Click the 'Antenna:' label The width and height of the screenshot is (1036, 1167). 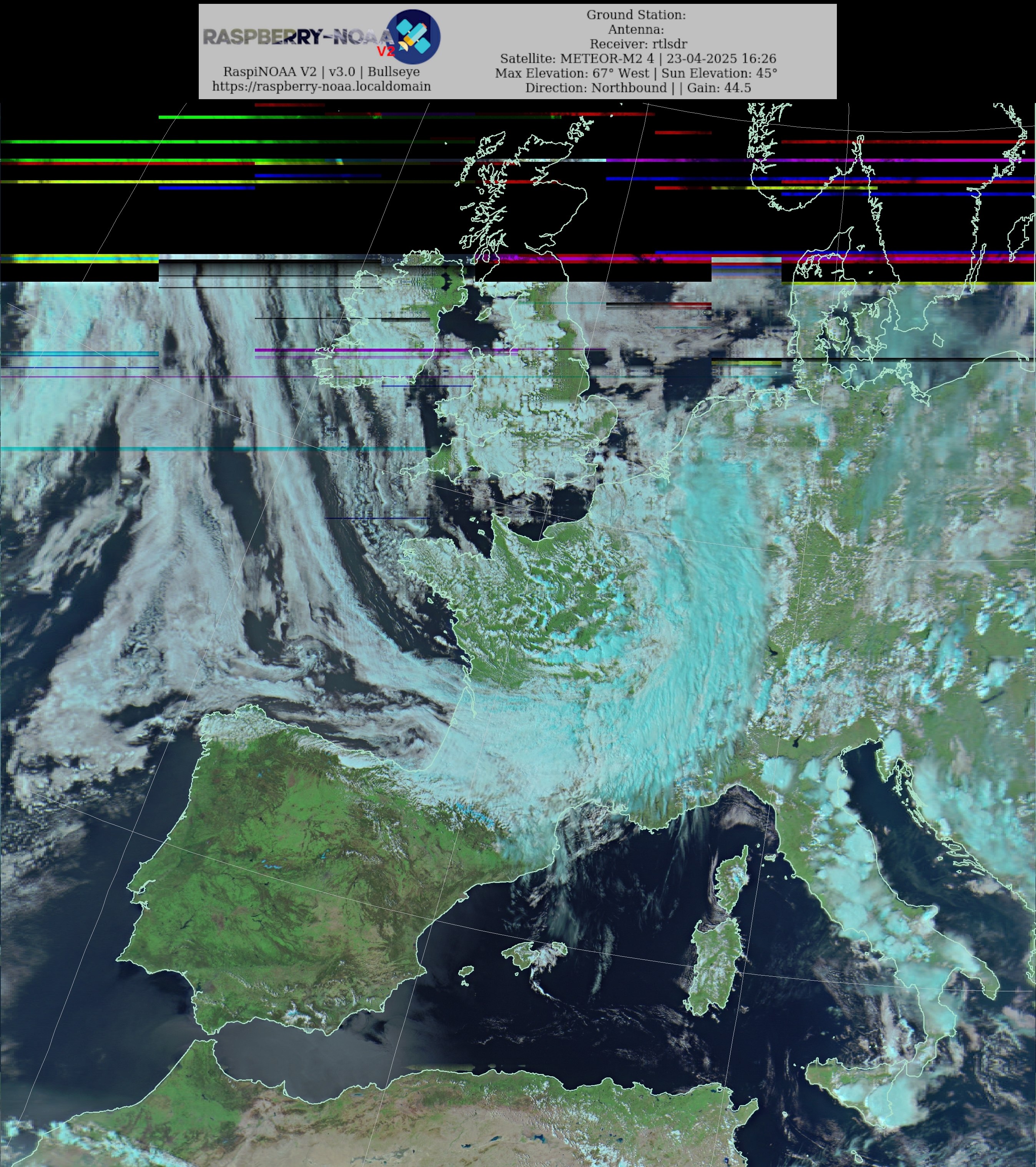[636, 29]
